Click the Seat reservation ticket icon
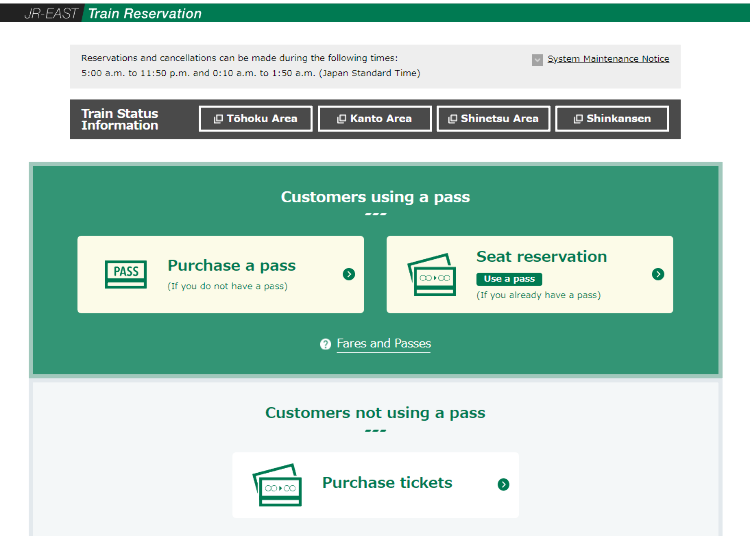 432,274
